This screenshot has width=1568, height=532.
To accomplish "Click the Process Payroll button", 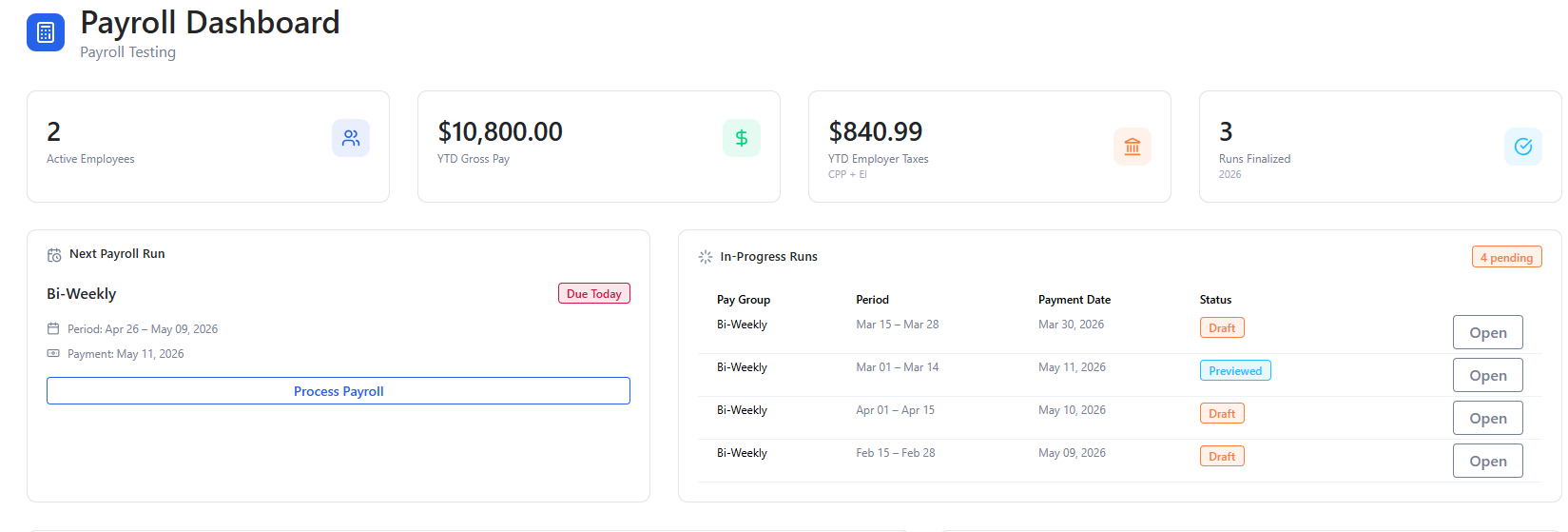I will point(339,391).
